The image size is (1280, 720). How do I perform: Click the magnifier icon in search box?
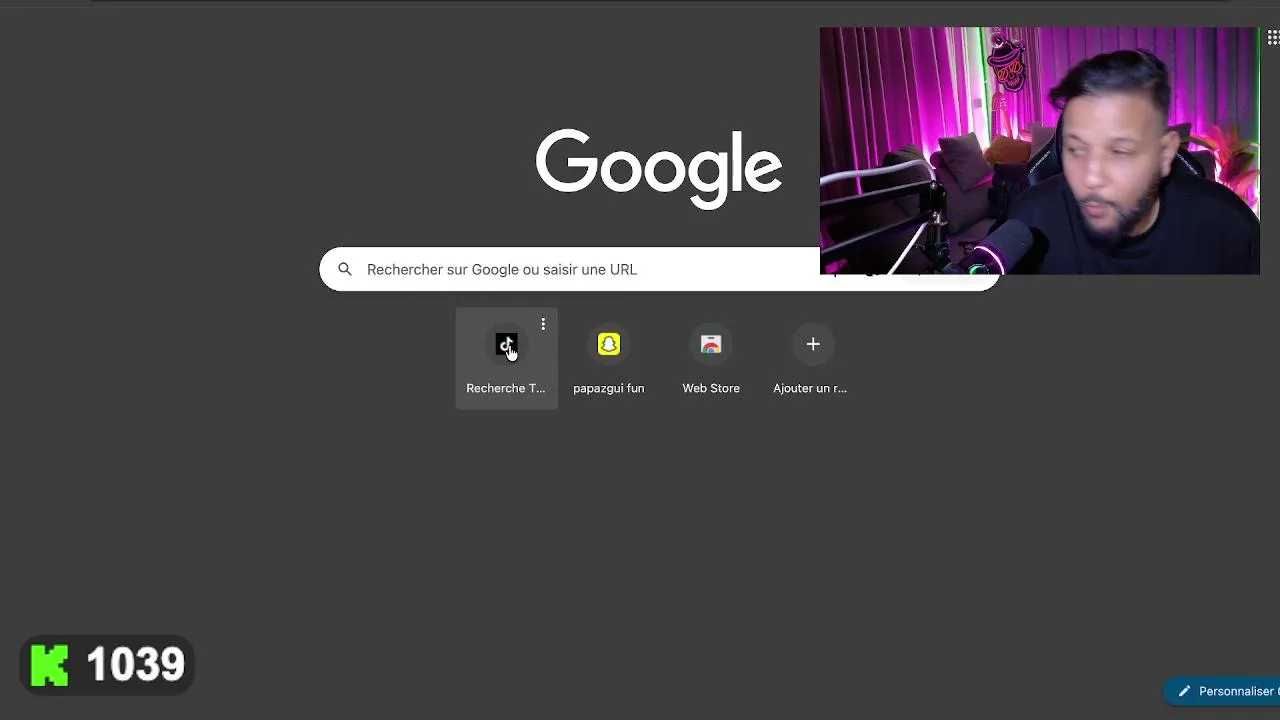coord(345,269)
